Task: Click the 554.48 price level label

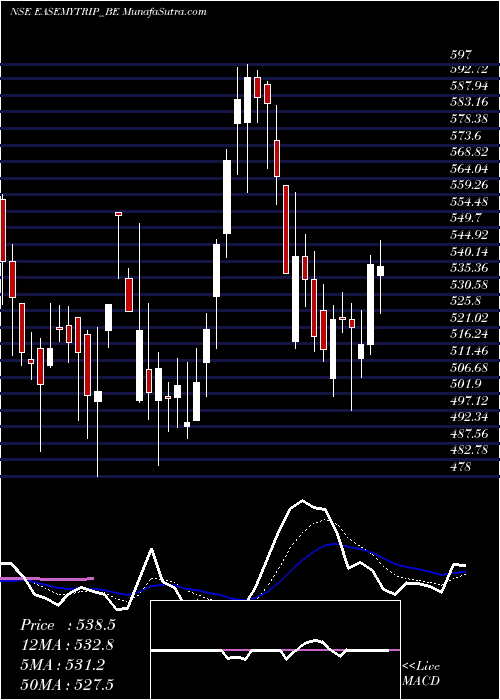Action: click(469, 201)
